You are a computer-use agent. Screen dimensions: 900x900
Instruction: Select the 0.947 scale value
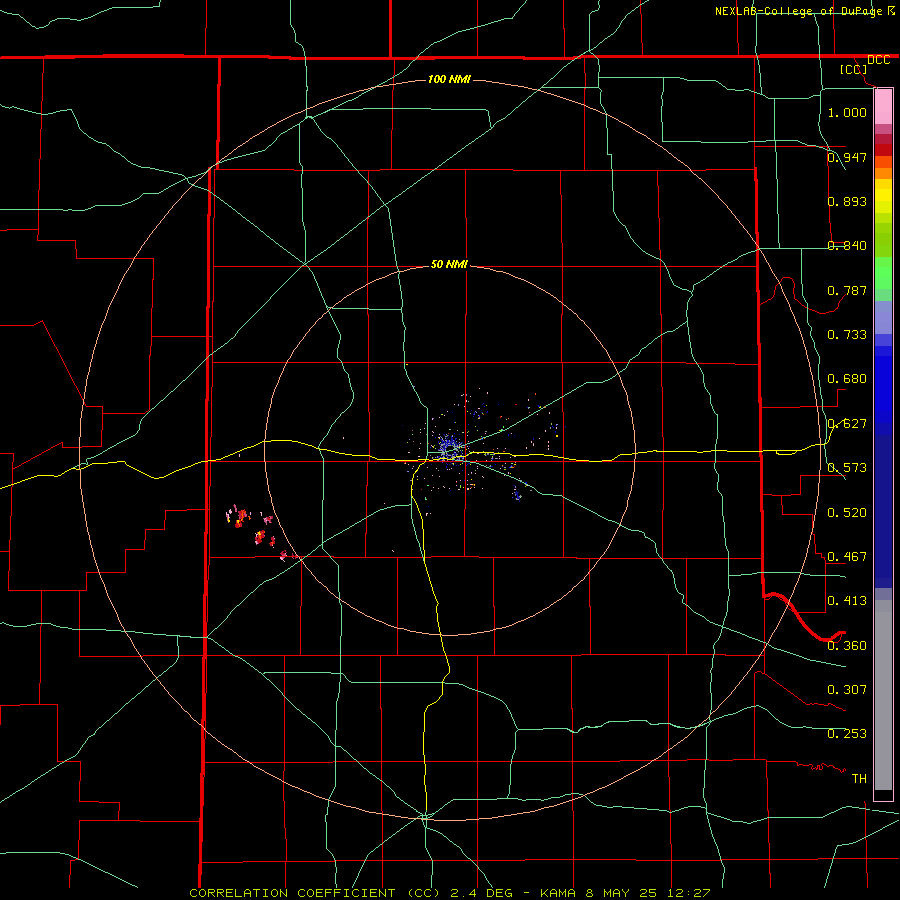pyautogui.click(x=847, y=157)
